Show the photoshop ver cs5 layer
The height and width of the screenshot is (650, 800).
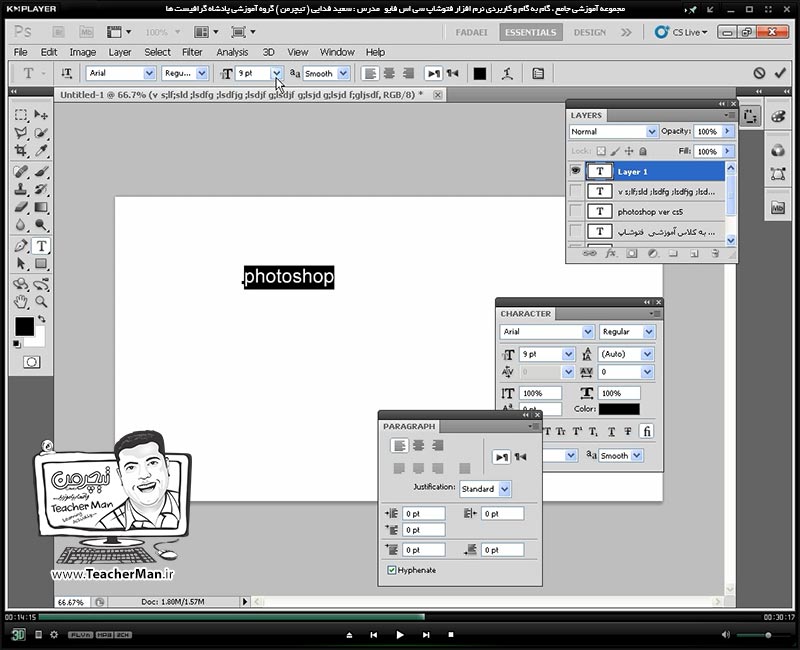pyautogui.click(x=576, y=211)
